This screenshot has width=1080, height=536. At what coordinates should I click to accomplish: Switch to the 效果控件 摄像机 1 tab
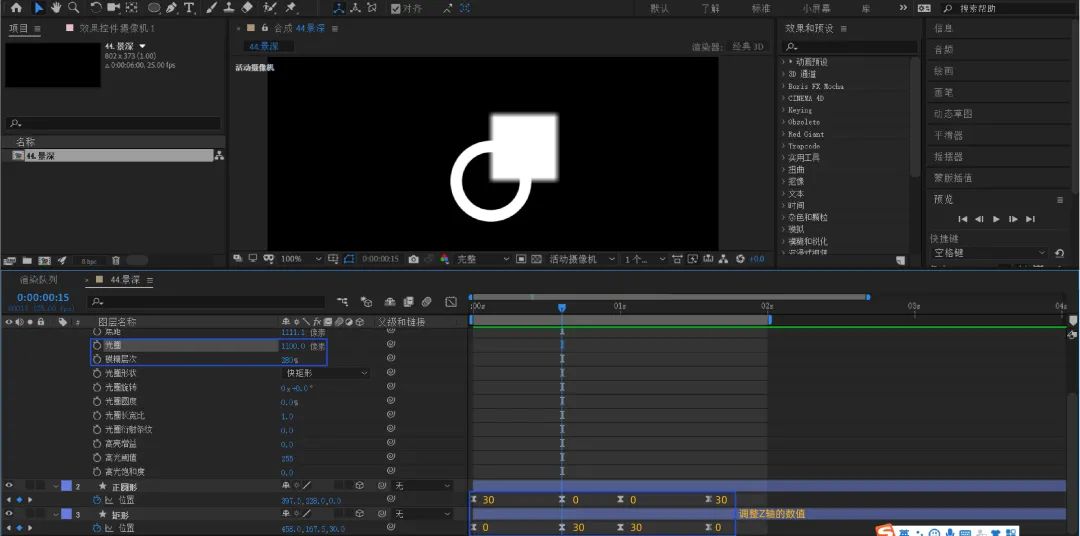pyautogui.click(x=116, y=28)
